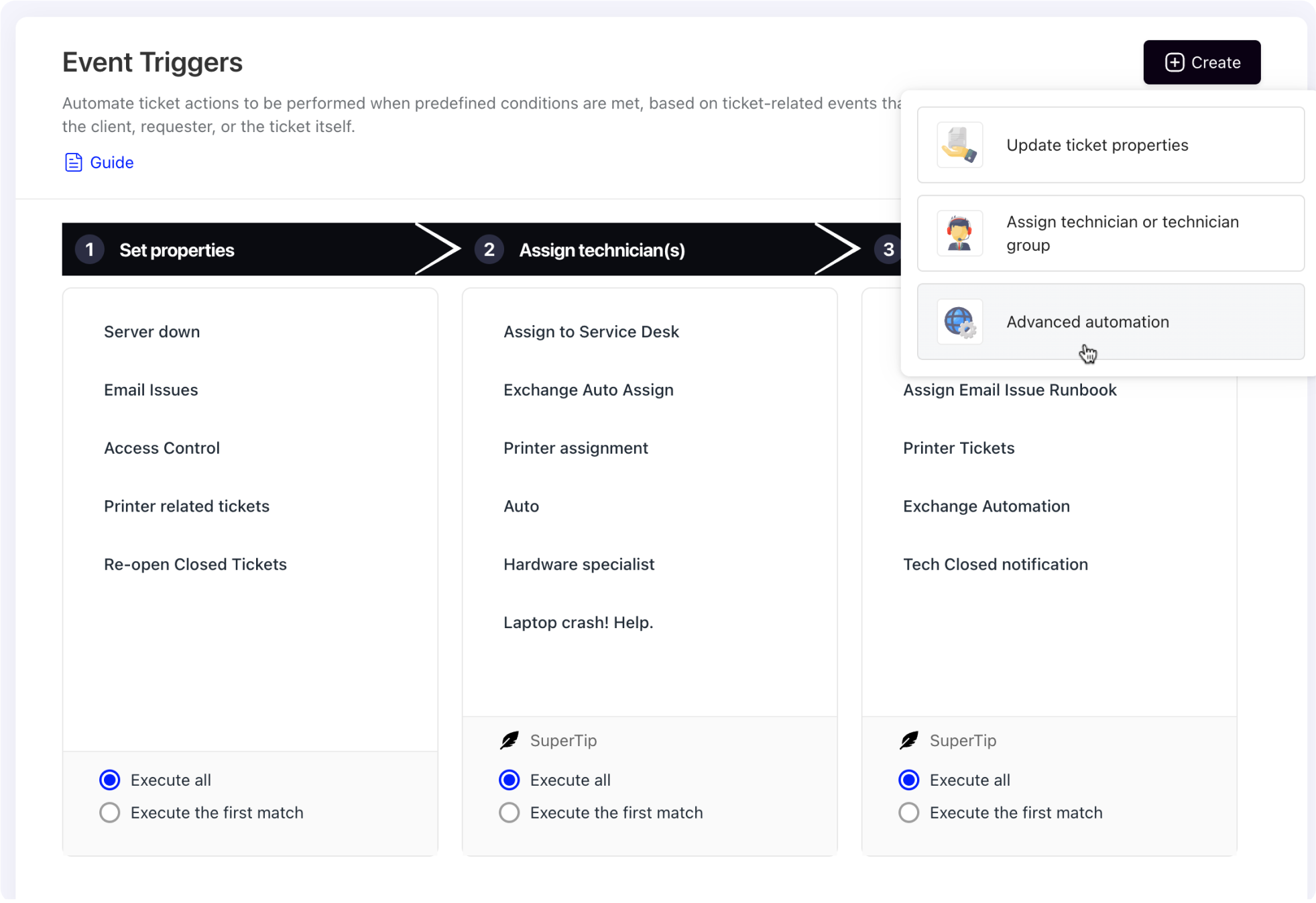Select the Server down trigger
Viewport: 1316px width, 903px height.
pos(152,331)
